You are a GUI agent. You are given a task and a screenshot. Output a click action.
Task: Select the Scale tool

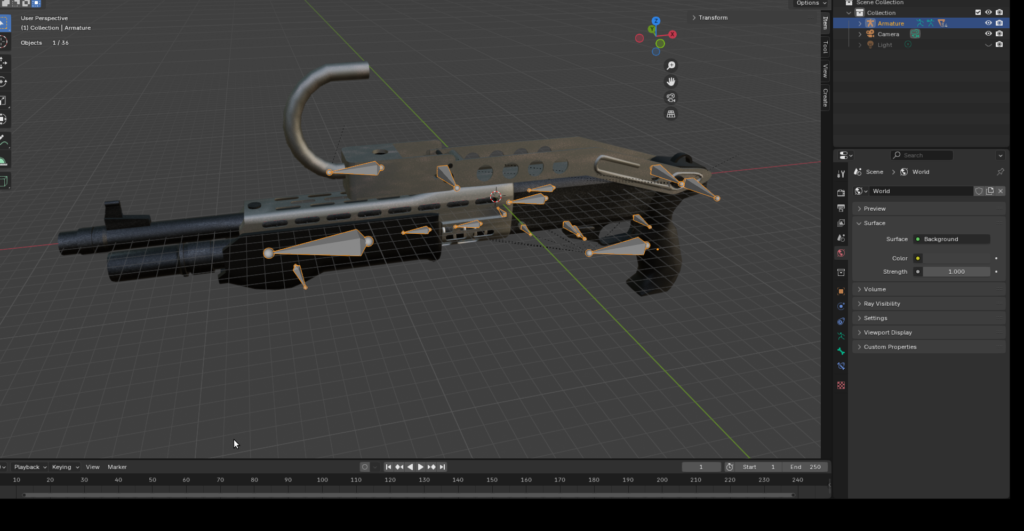(x=3, y=101)
